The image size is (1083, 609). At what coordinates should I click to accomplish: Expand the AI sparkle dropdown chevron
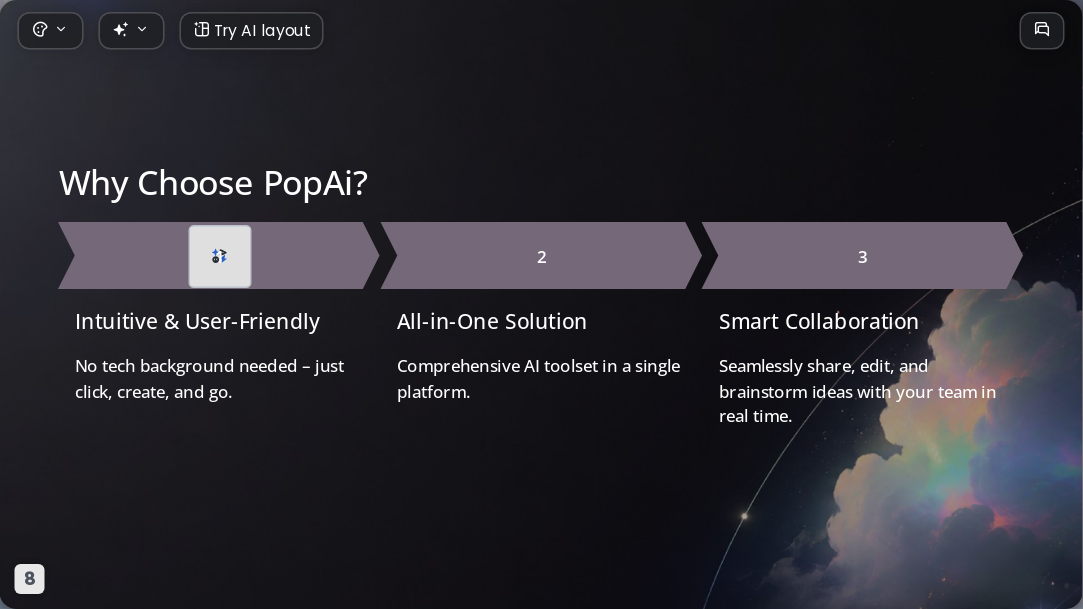(x=142, y=30)
